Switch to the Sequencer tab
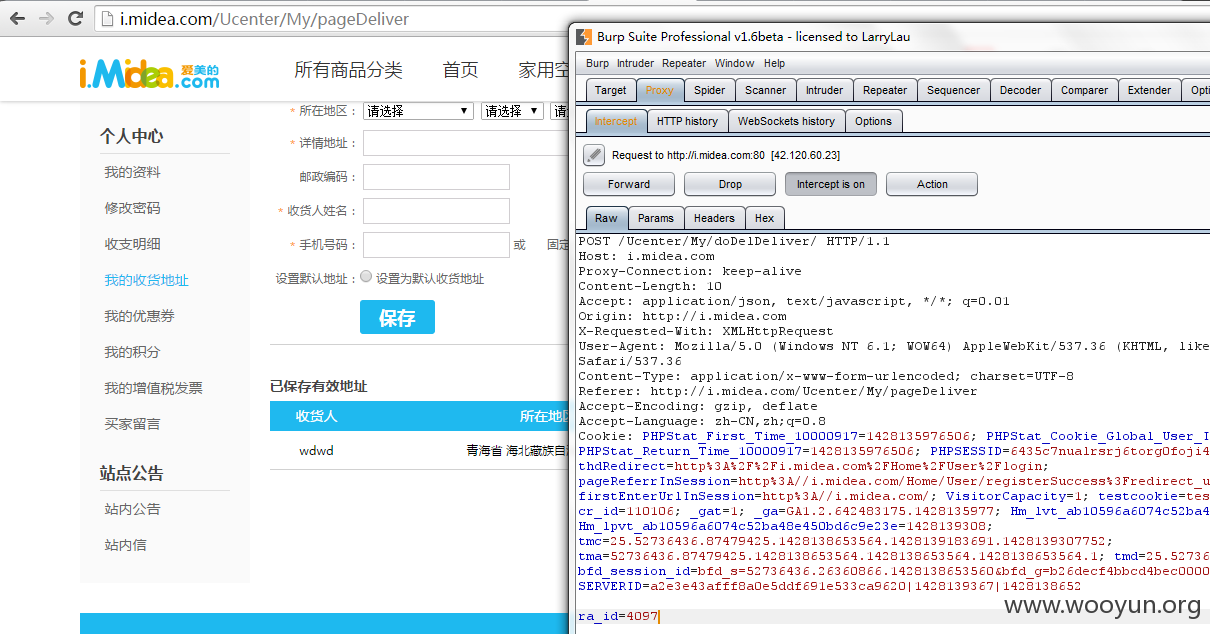 click(953, 90)
